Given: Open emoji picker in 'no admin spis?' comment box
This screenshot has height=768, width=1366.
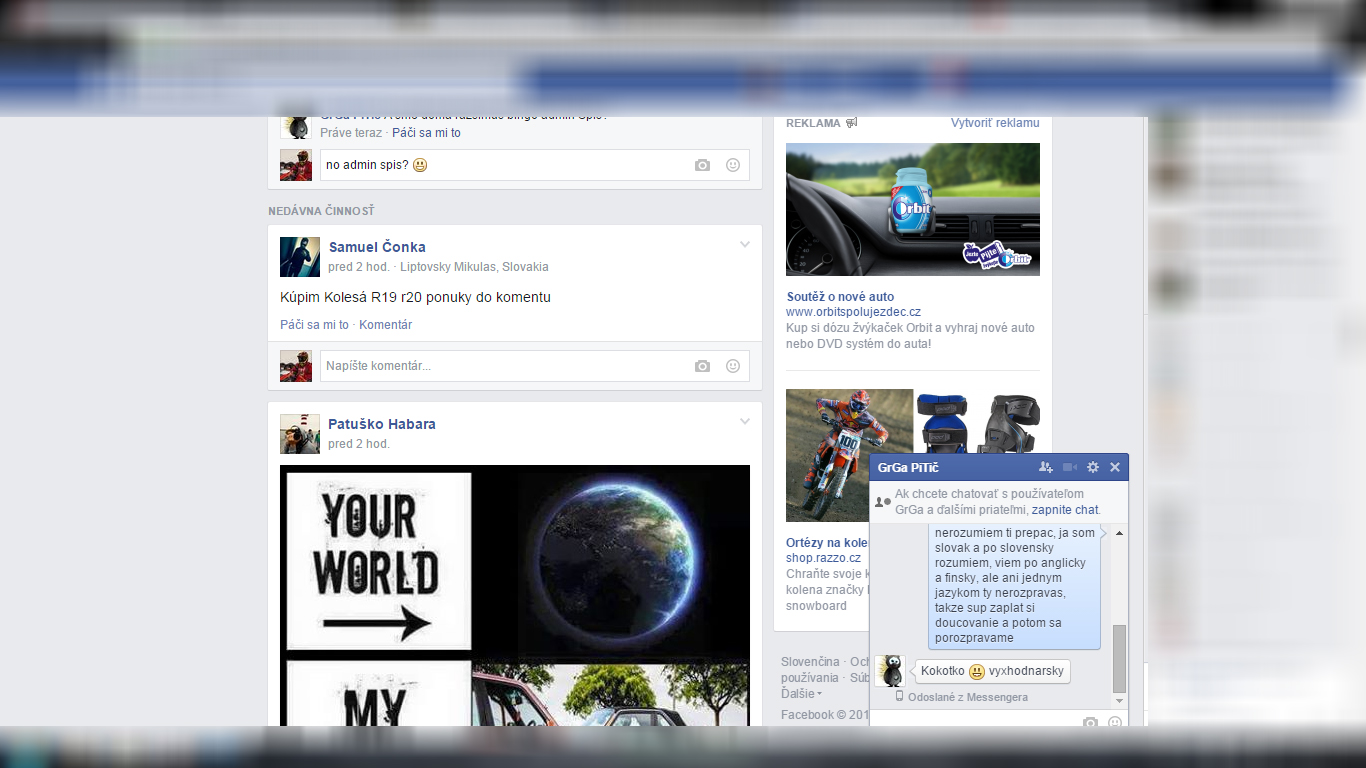Looking at the screenshot, I should (x=733, y=165).
